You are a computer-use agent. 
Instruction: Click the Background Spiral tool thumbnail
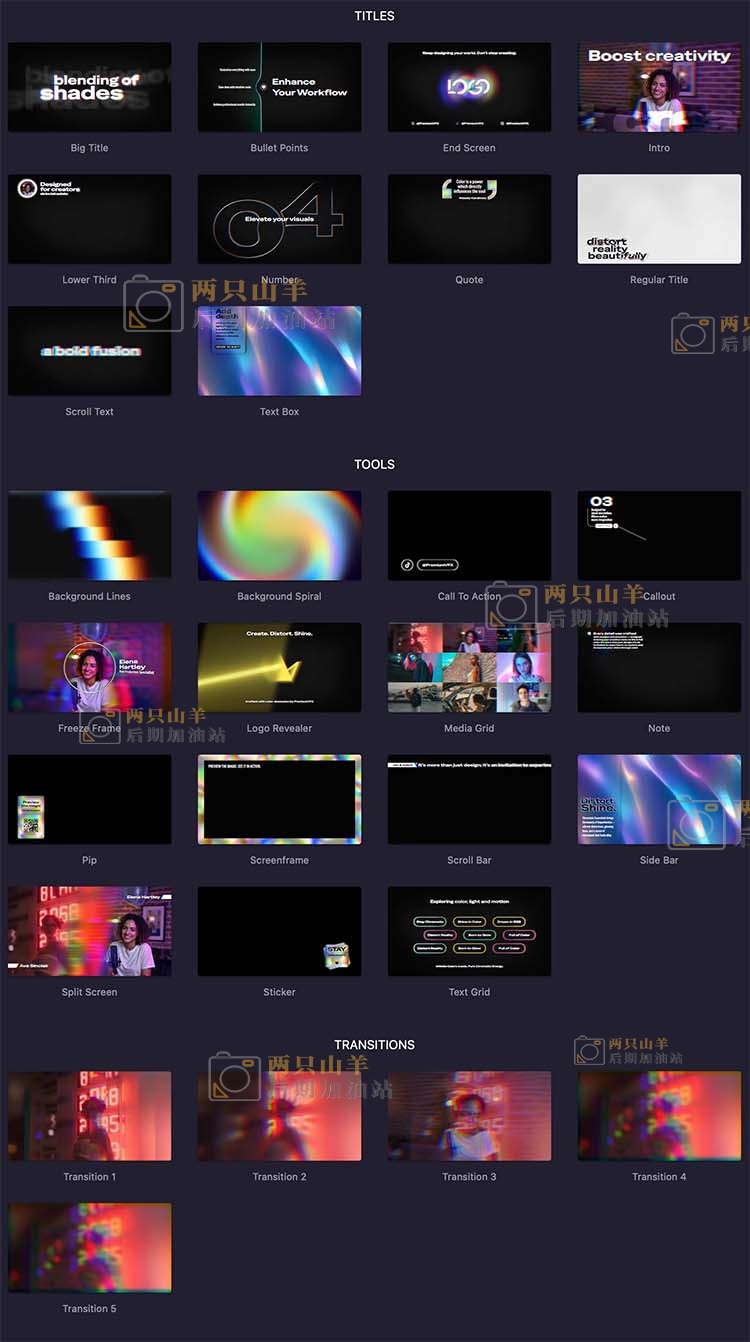[x=279, y=535]
